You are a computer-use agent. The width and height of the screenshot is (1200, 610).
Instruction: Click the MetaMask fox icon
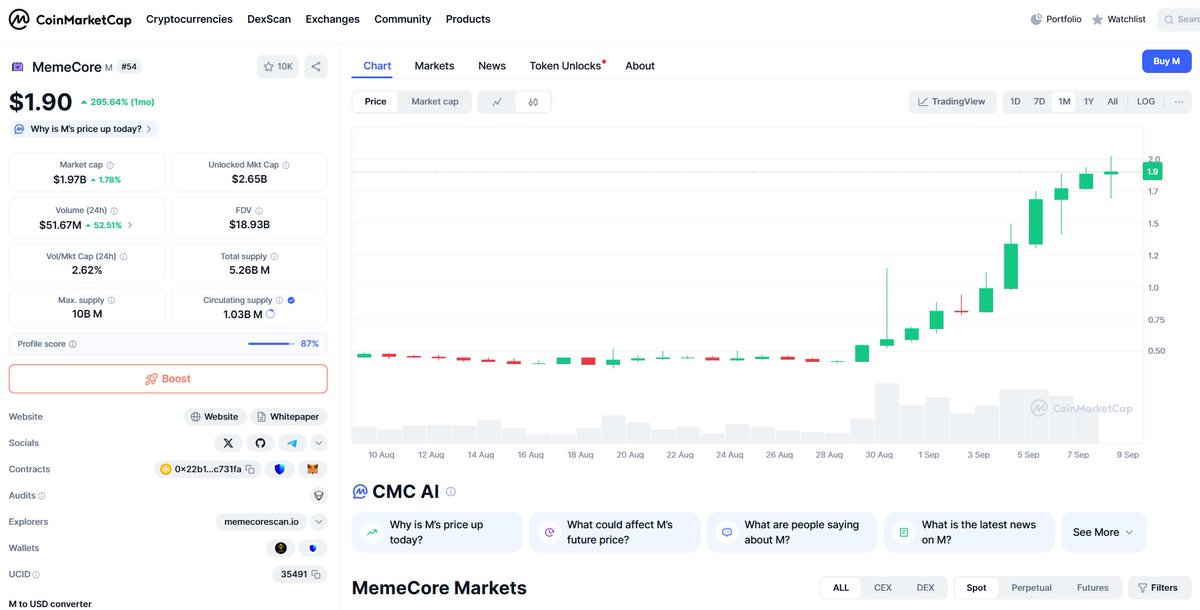click(x=313, y=469)
